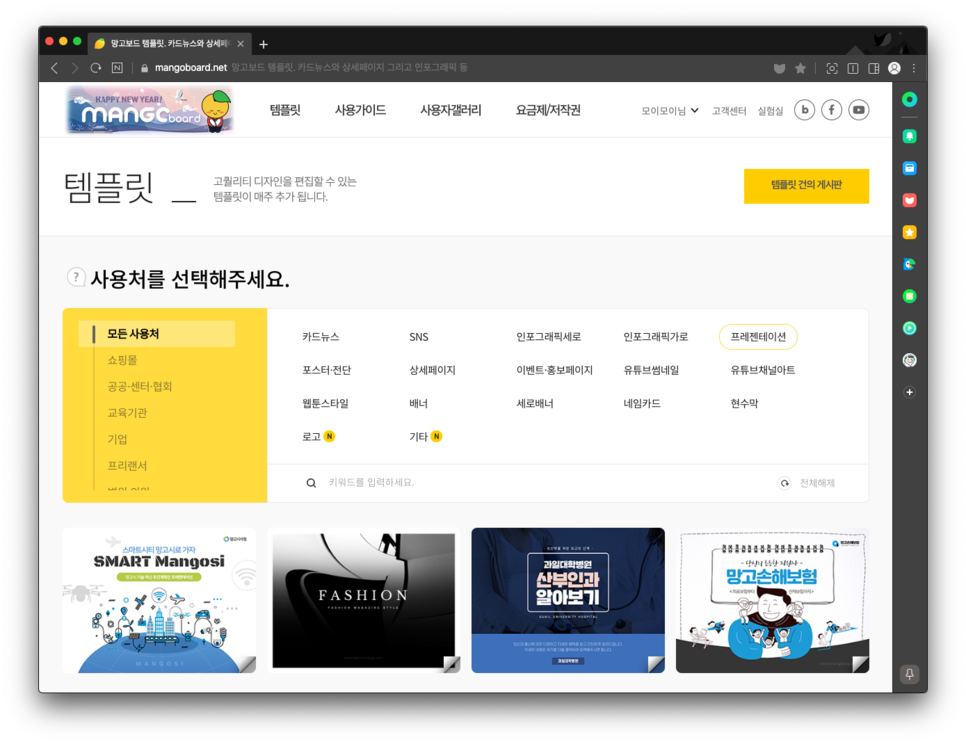Screen dimensions: 966x744
Task: Choose the SNS template type
Action: pos(419,337)
